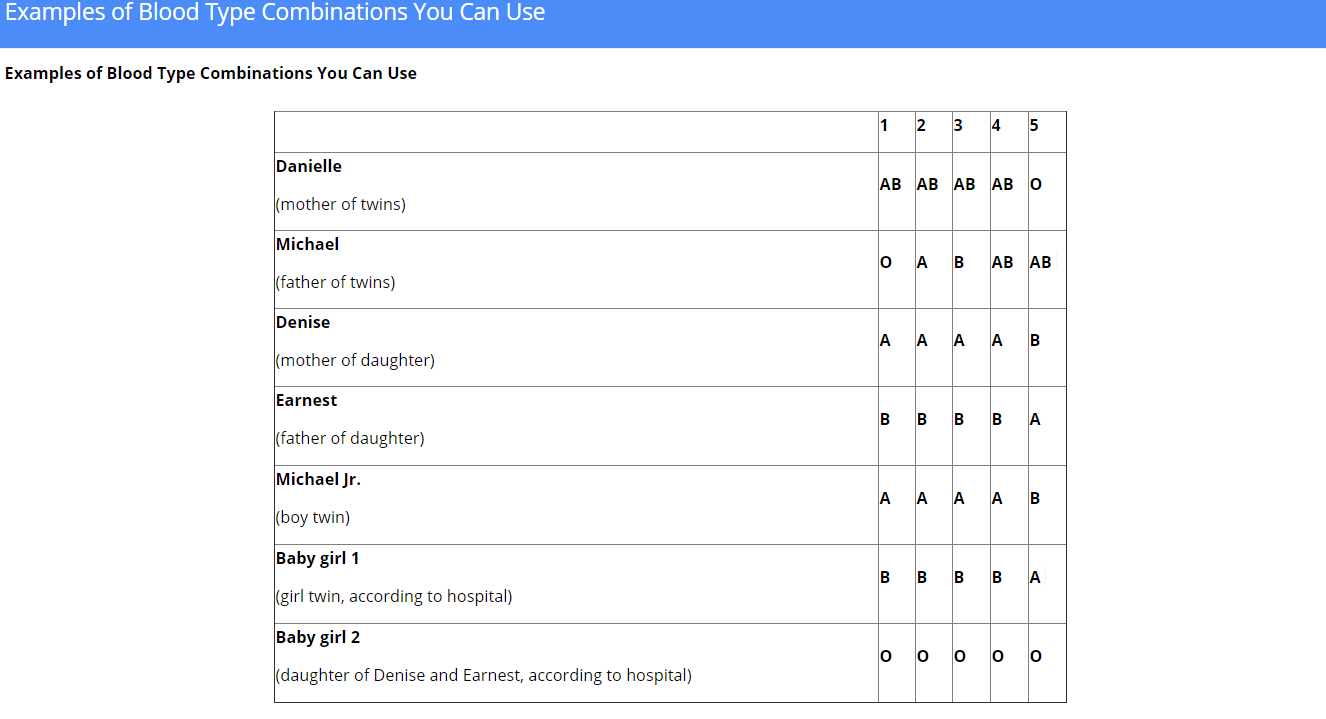
Task: Click the blue banner title text
Action: (x=275, y=13)
